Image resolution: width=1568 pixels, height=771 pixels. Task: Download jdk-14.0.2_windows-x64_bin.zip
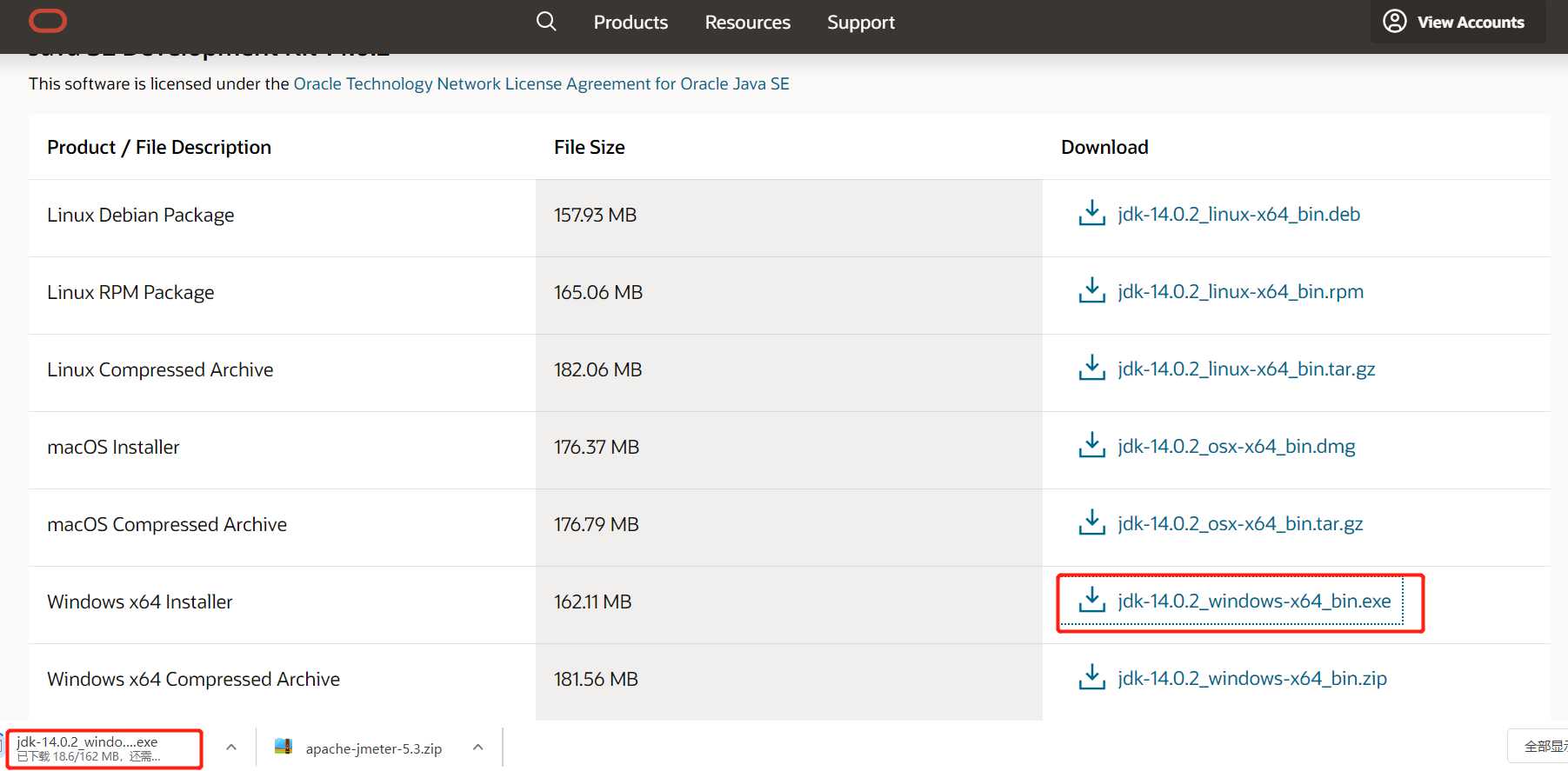(x=1252, y=678)
